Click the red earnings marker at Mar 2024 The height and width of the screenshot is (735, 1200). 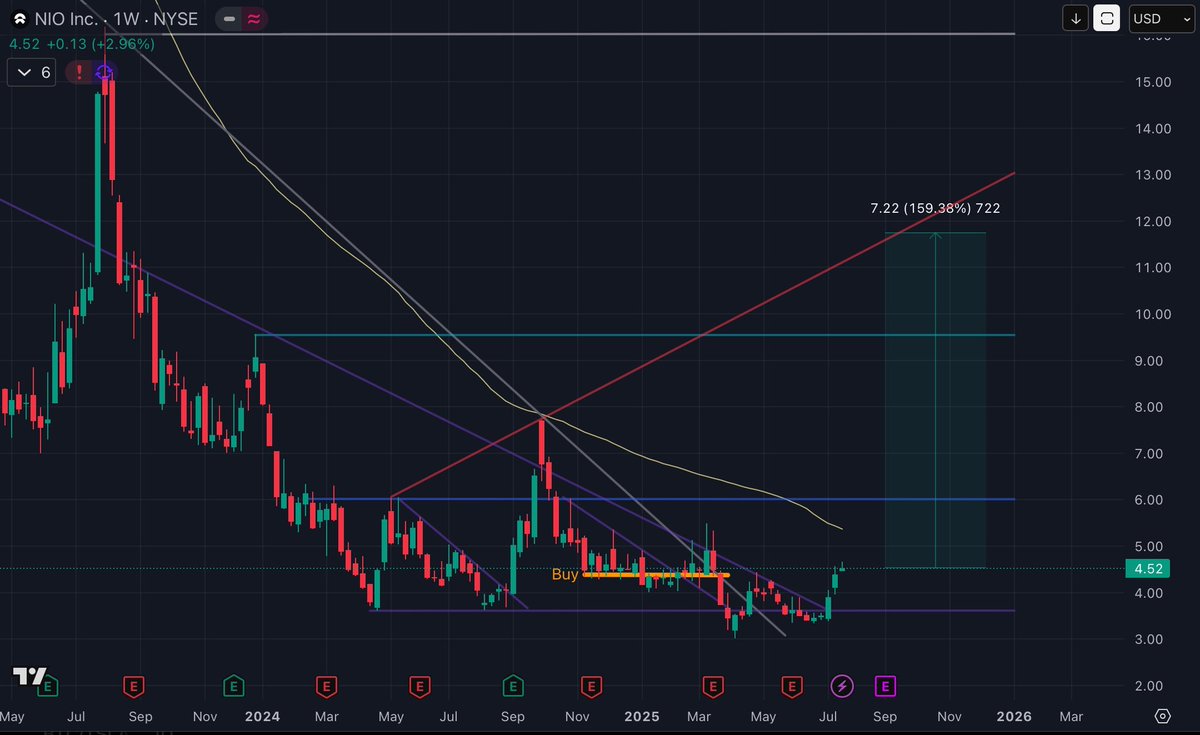pyautogui.click(x=326, y=686)
